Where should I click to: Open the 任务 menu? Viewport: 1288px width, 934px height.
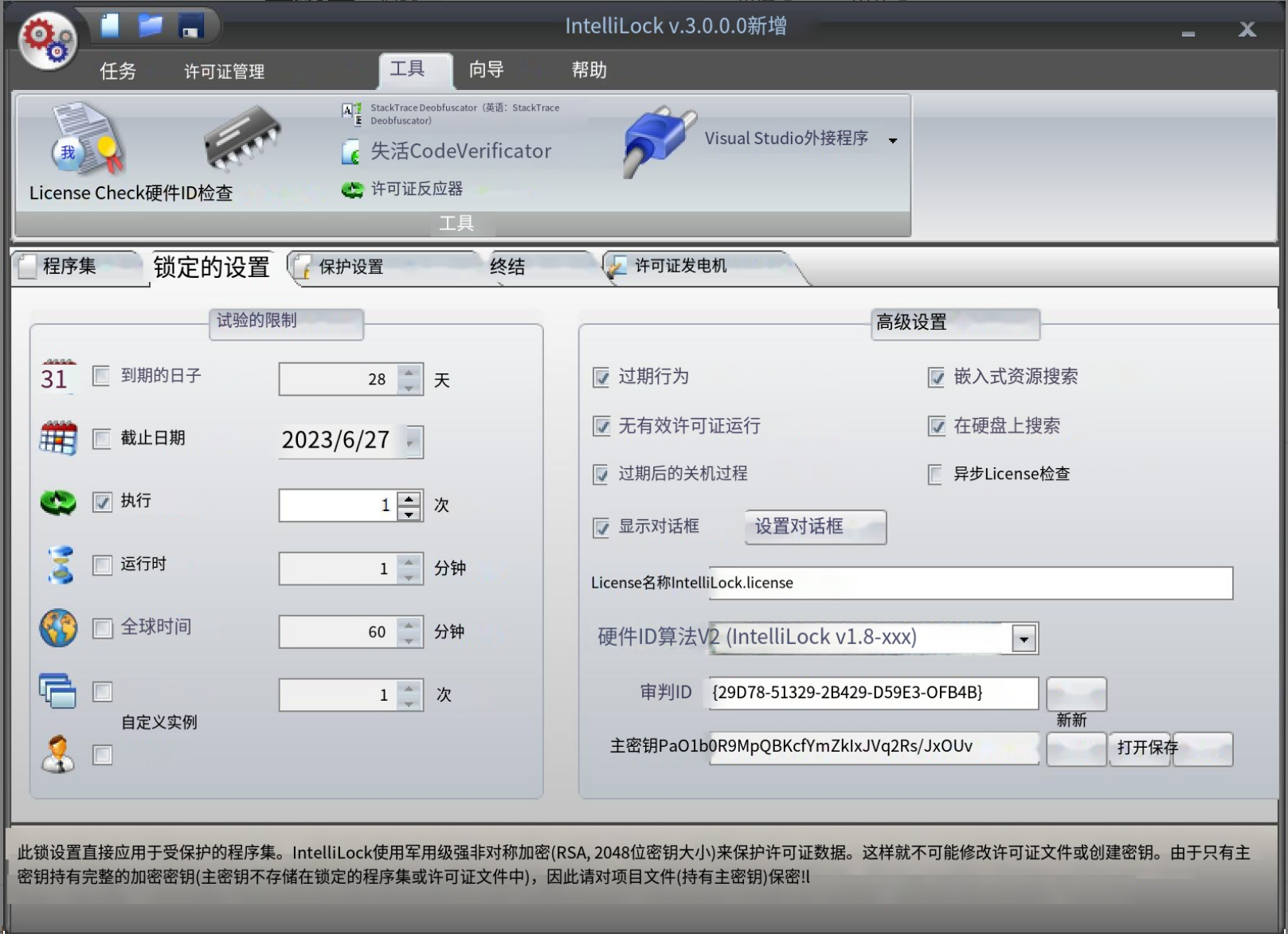click(118, 71)
